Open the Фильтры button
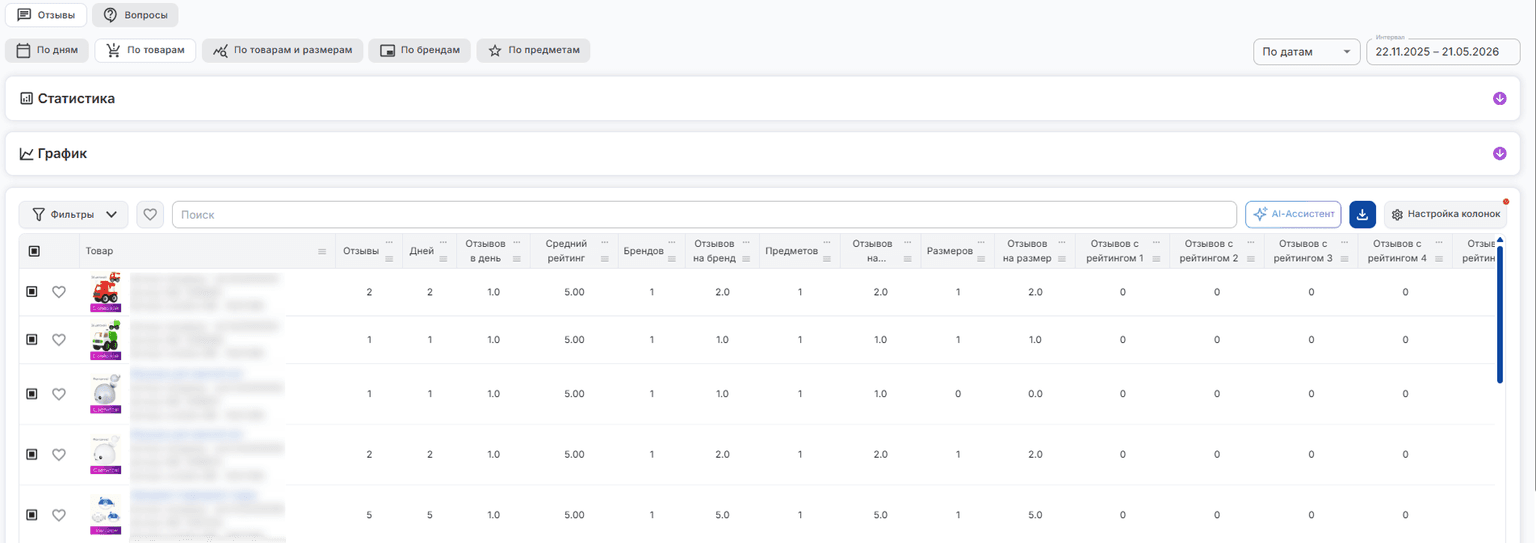1536x543 pixels. click(74, 214)
